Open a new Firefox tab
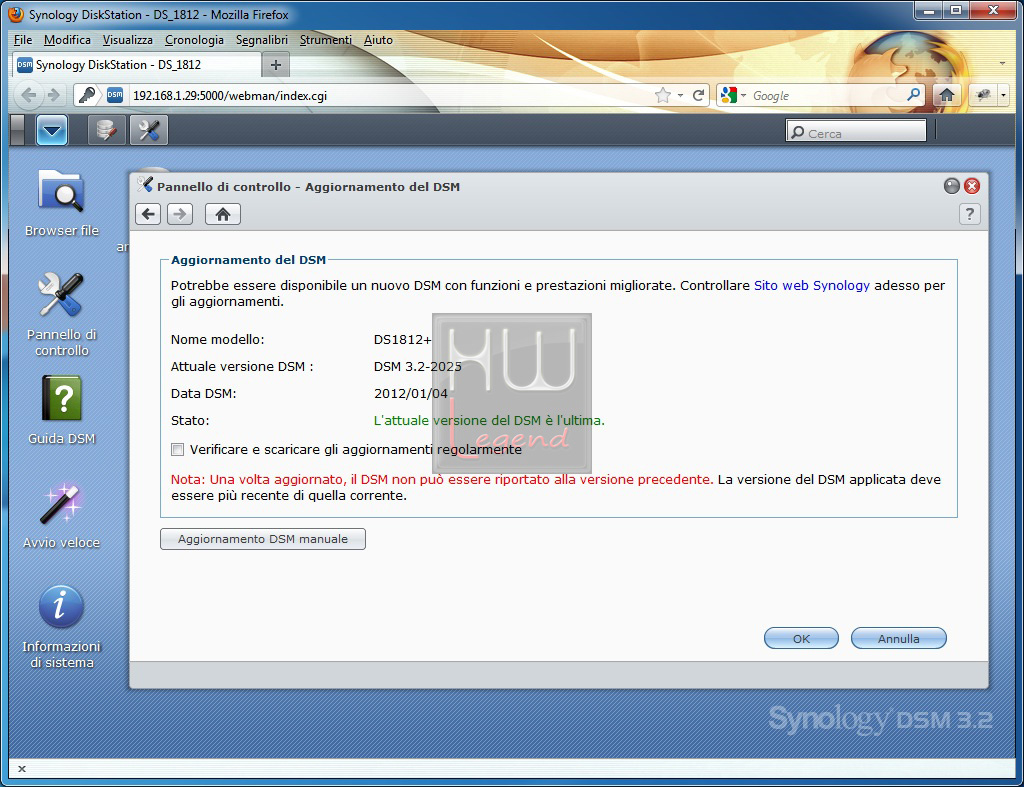Screen dimensions: 1024x787 point(276,65)
